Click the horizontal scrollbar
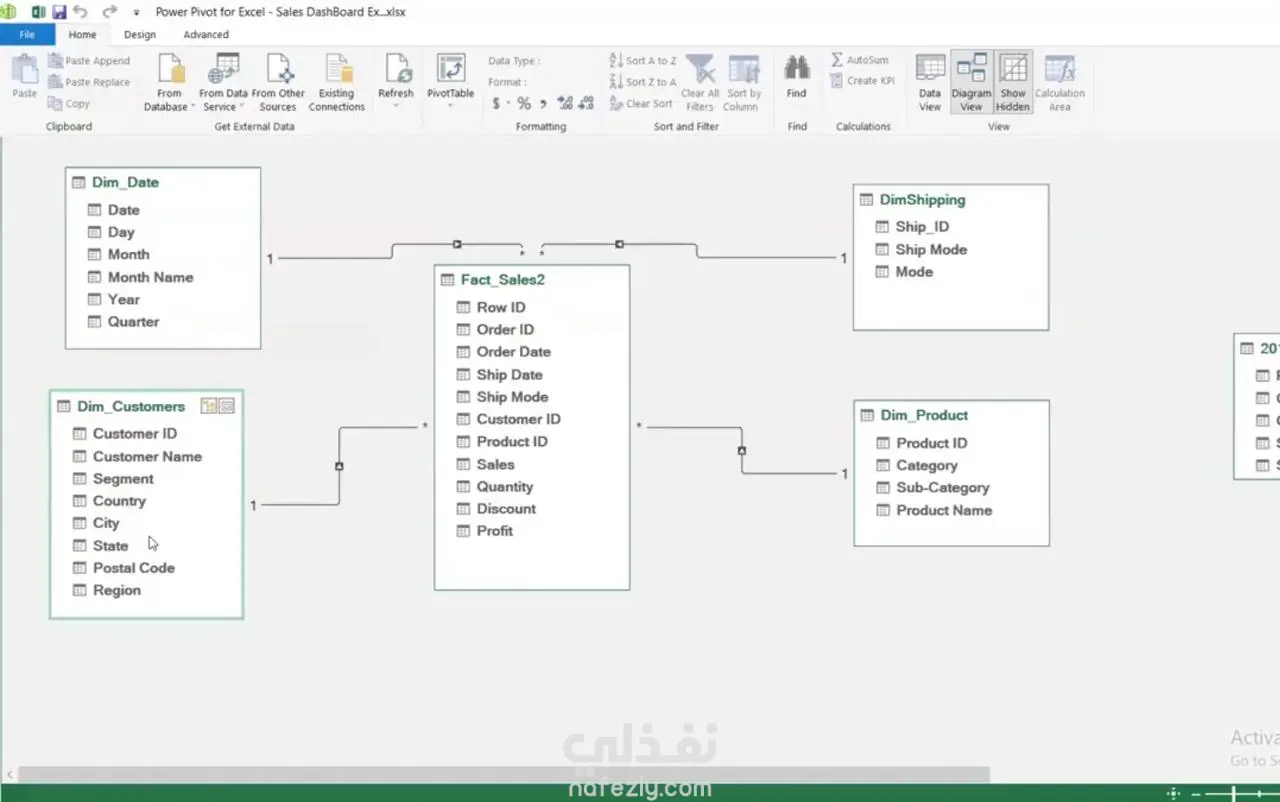1280x802 pixels. pos(504,775)
